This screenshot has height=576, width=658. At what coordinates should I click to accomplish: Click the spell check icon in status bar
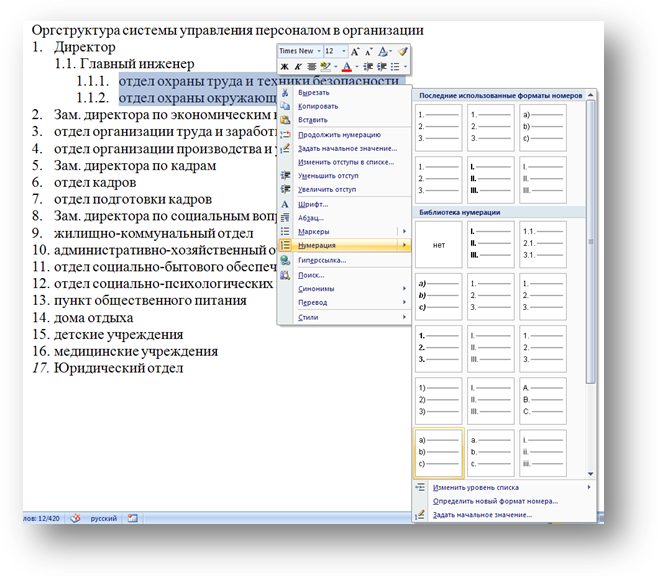[x=75, y=518]
